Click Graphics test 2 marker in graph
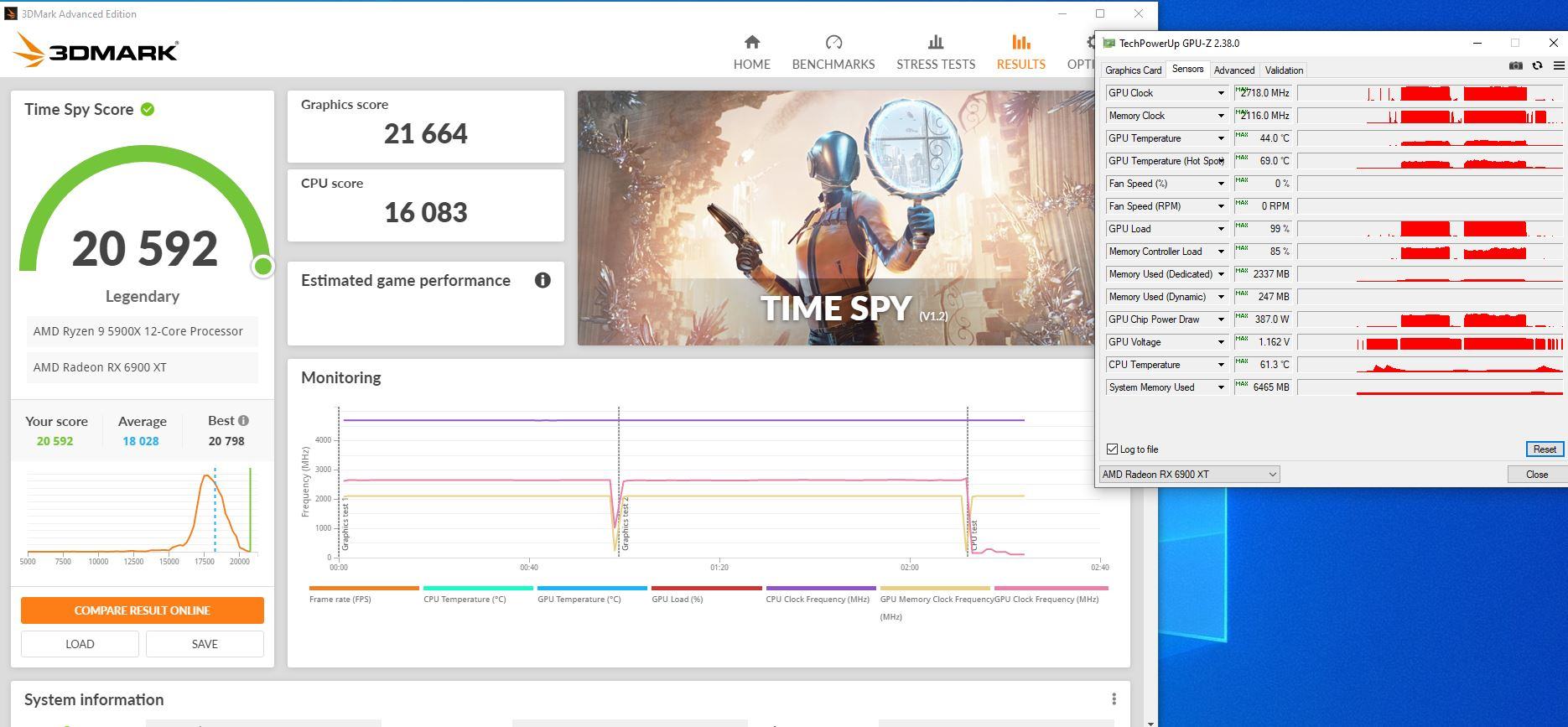 pos(626,523)
